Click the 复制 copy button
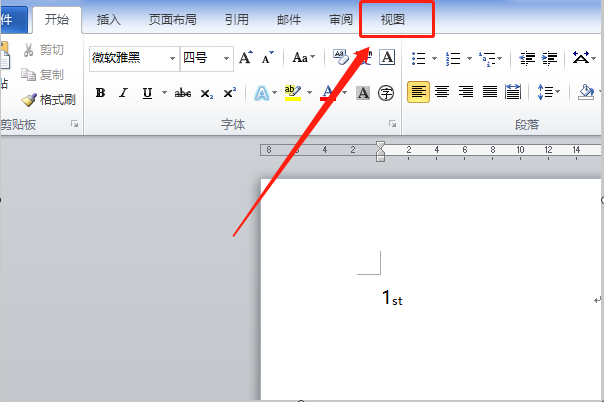This screenshot has height=402, width=604. [x=42, y=74]
